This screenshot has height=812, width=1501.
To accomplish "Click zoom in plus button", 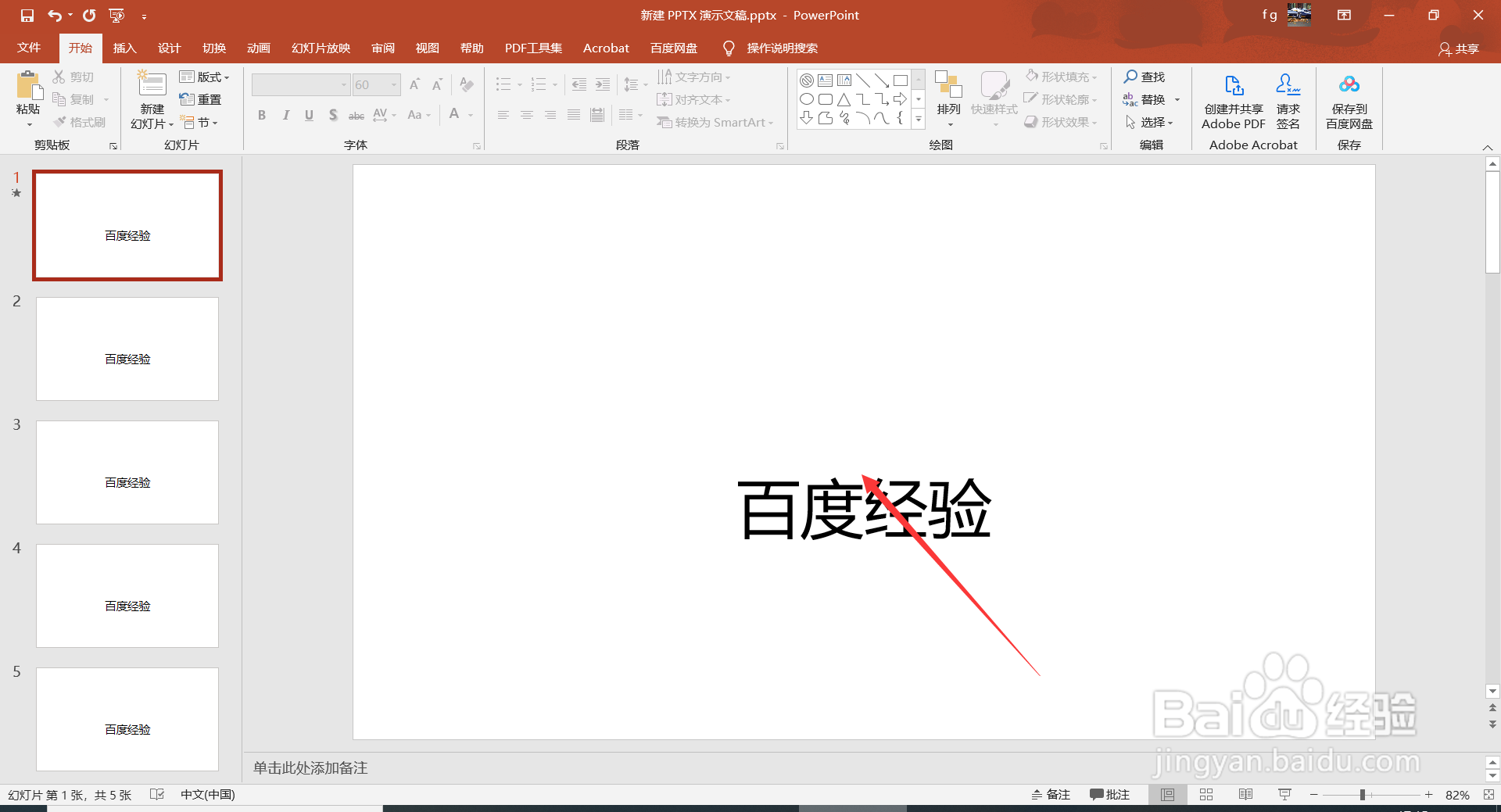I will point(1428,795).
